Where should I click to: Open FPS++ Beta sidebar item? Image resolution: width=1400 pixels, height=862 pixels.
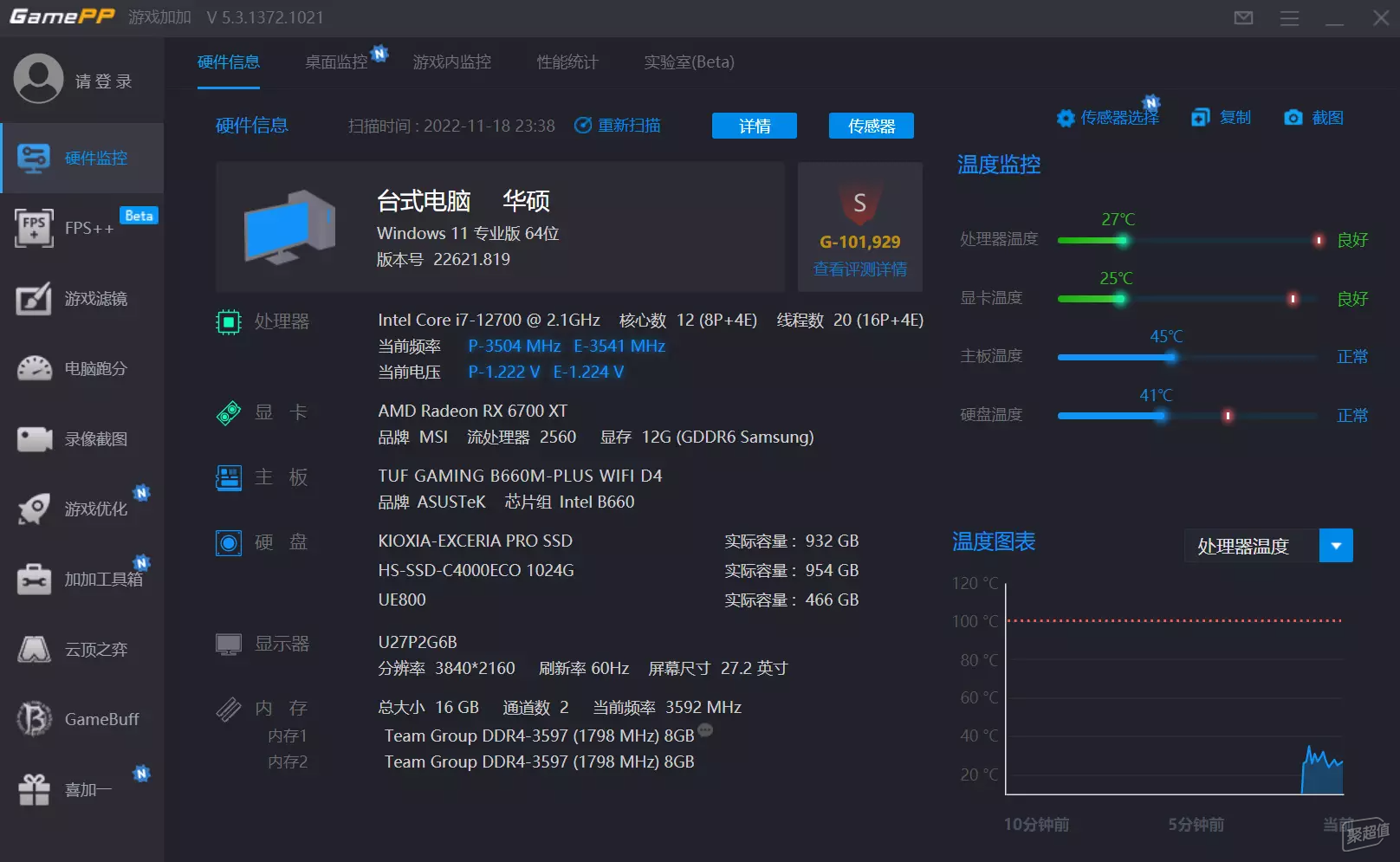point(82,228)
